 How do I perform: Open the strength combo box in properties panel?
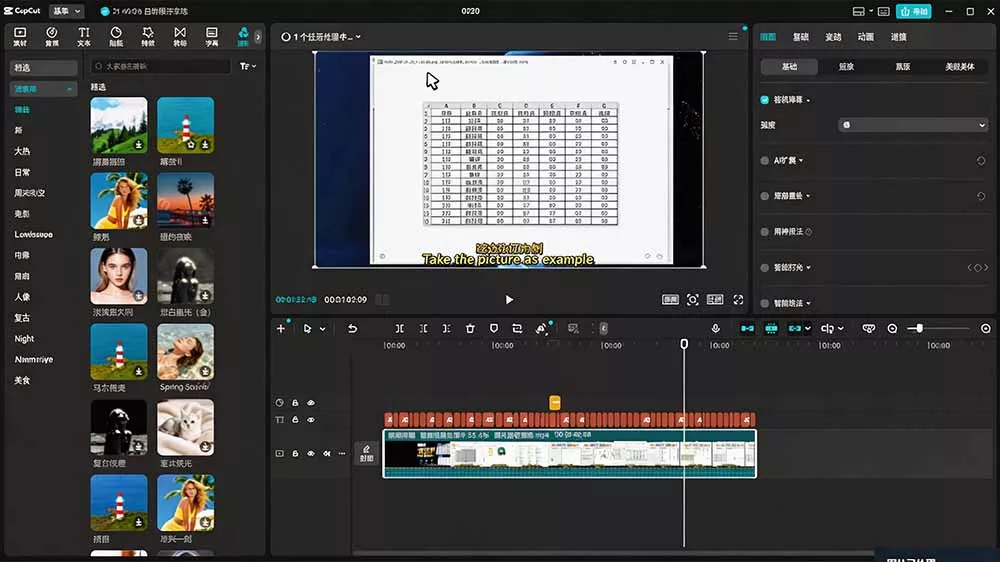pos(913,125)
